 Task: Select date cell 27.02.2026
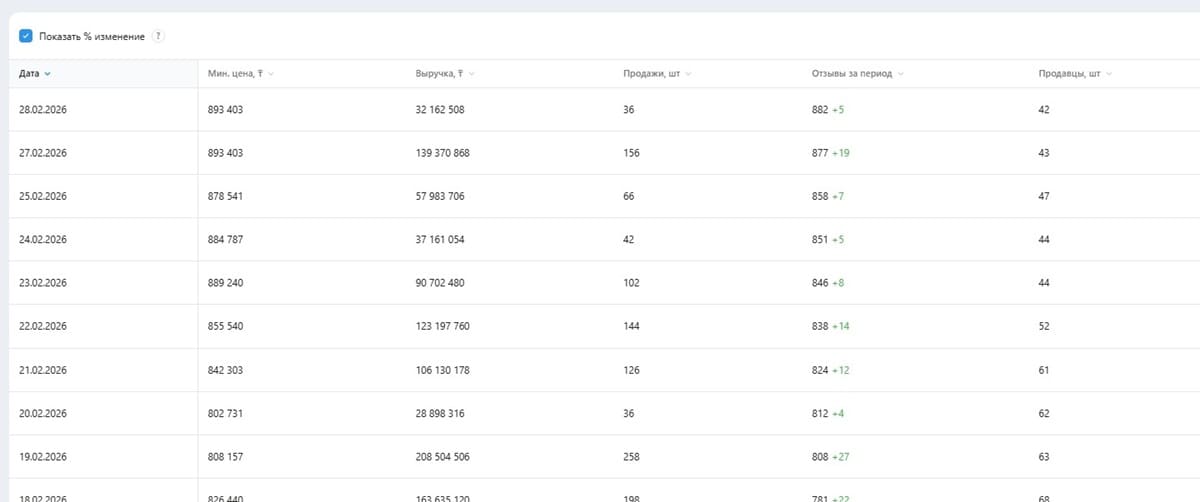43,153
